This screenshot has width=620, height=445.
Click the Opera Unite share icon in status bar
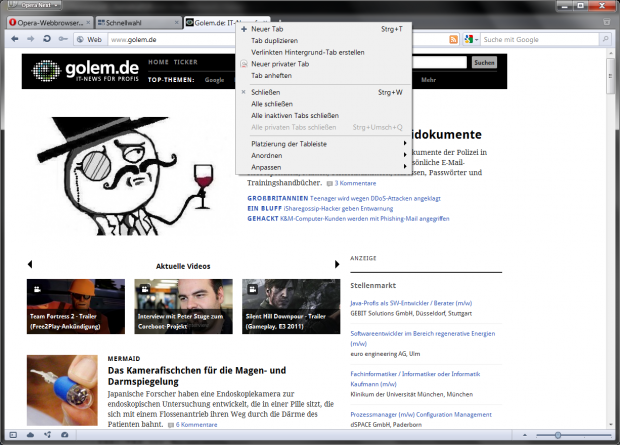[47, 436]
